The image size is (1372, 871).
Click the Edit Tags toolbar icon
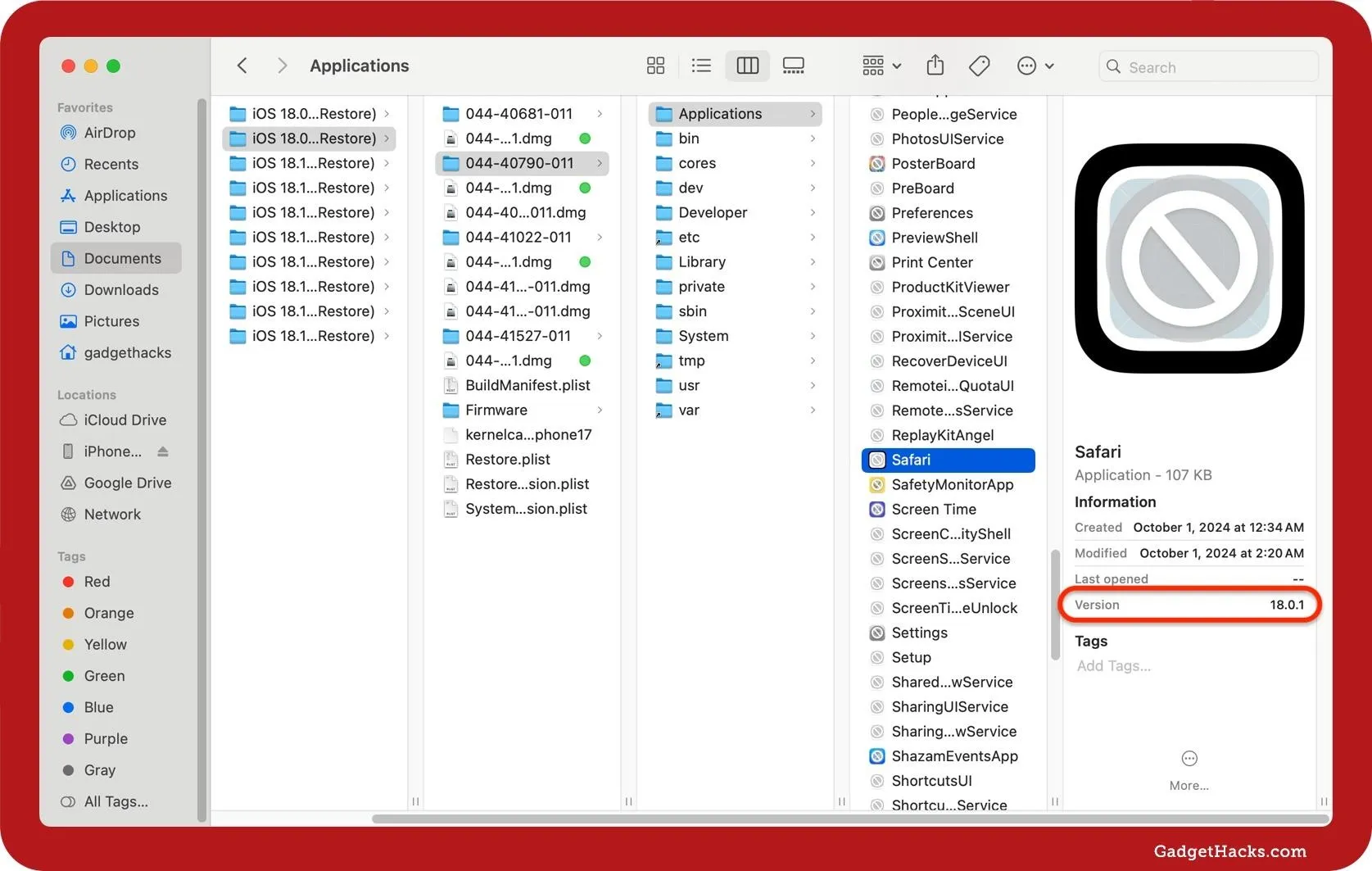tap(979, 66)
